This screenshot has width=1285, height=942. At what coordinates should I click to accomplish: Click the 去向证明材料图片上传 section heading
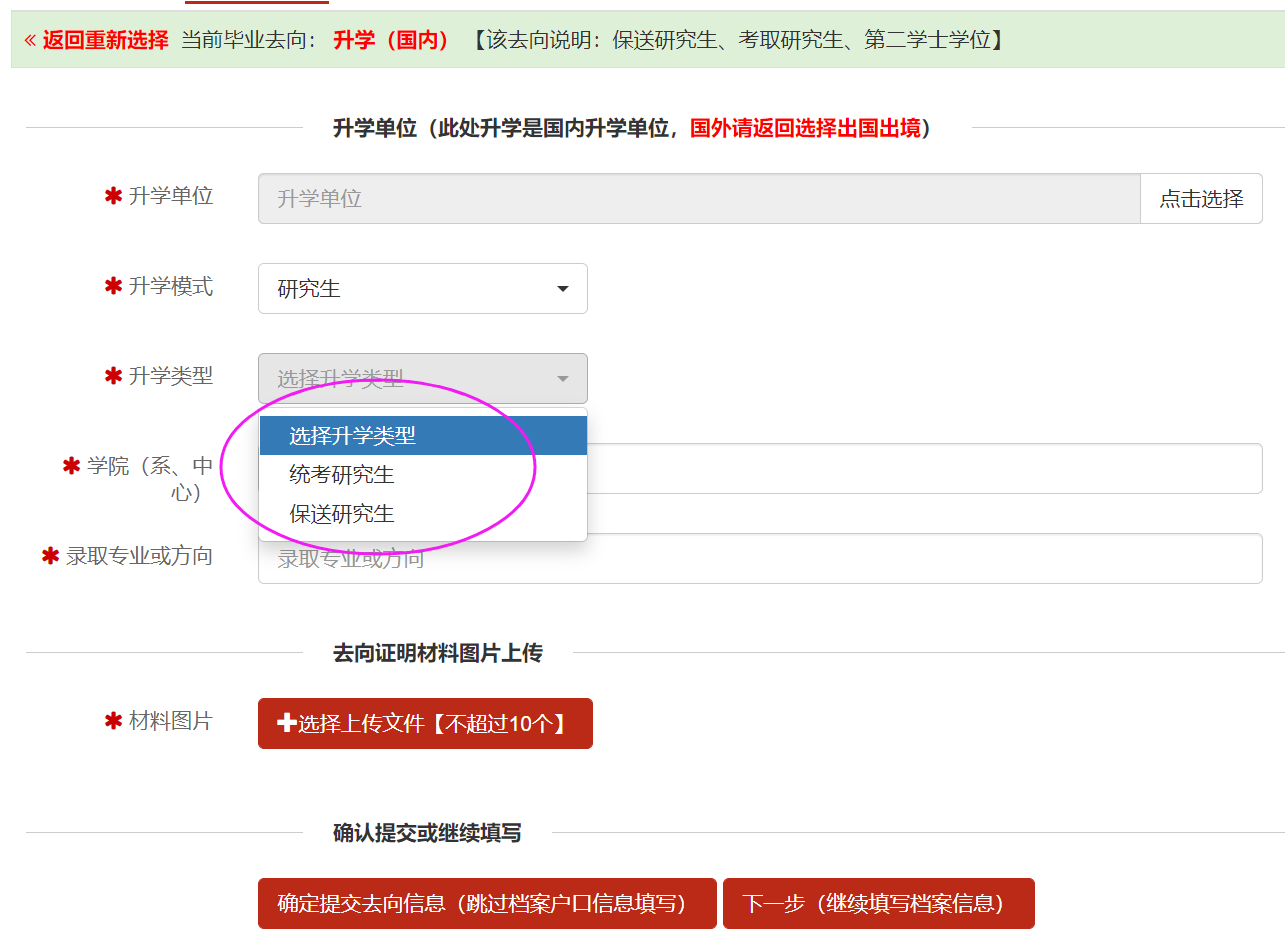tap(438, 653)
